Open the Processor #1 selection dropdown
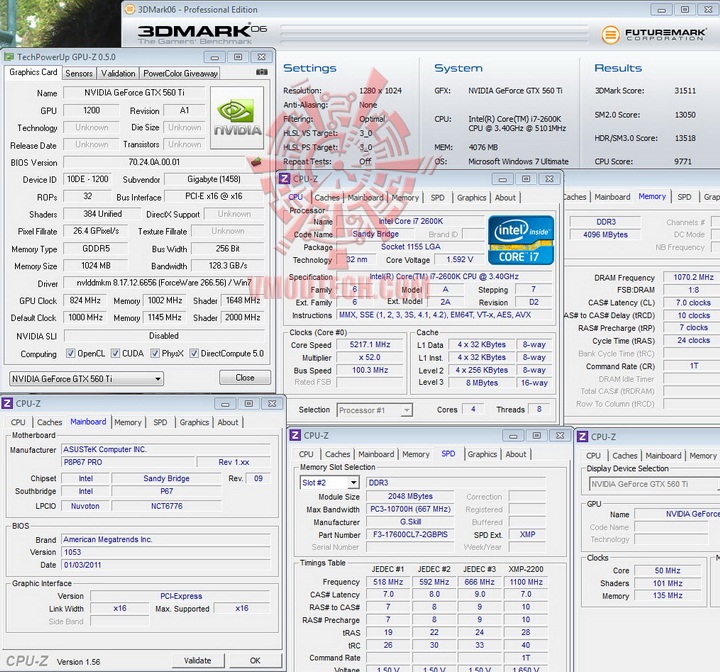The width and height of the screenshot is (720, 672). pos(375,410)
